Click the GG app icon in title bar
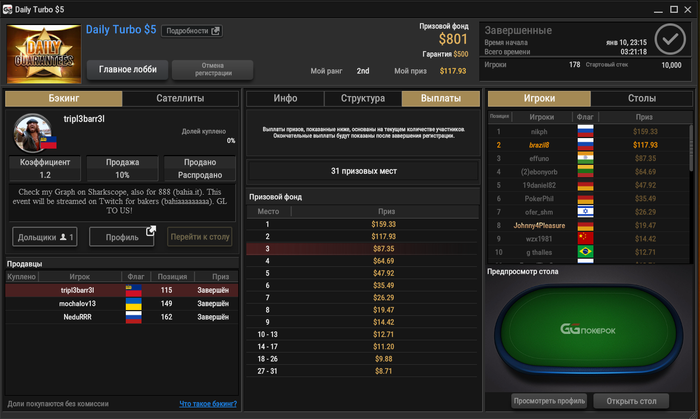700x419 pixels. 7,9
